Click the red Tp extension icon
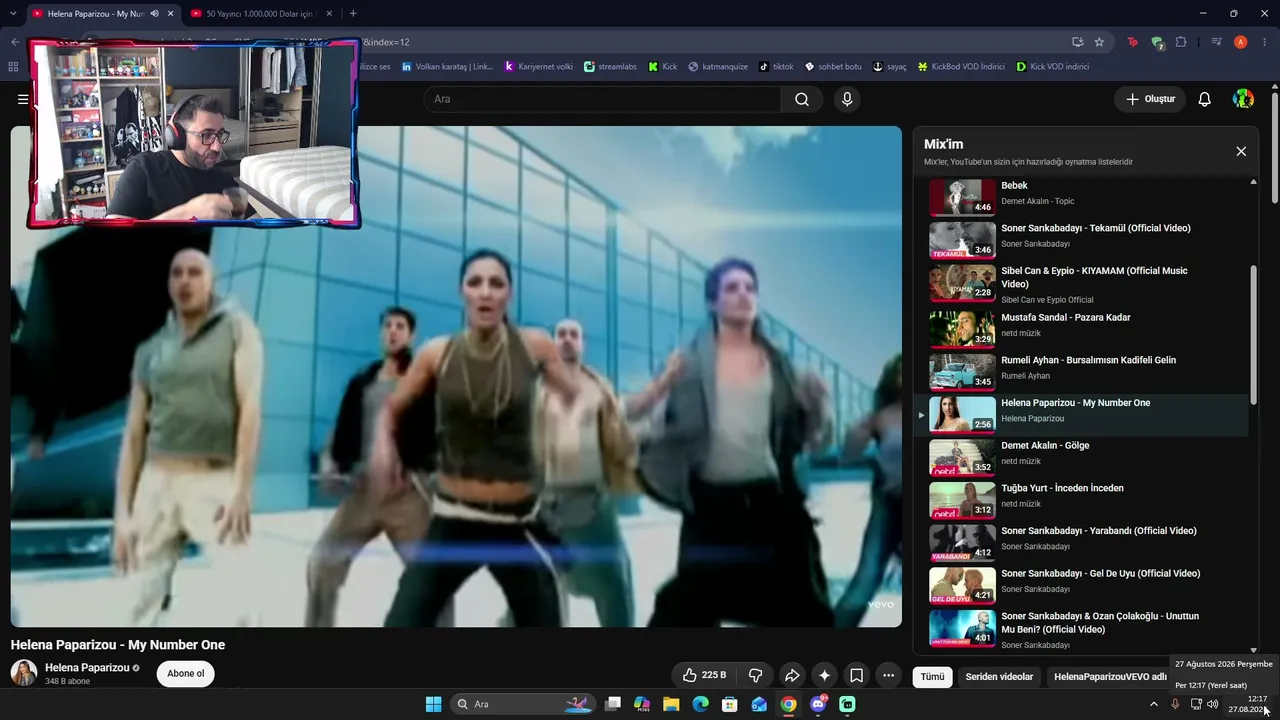 pyautogui.click(x=1132, y=42)
